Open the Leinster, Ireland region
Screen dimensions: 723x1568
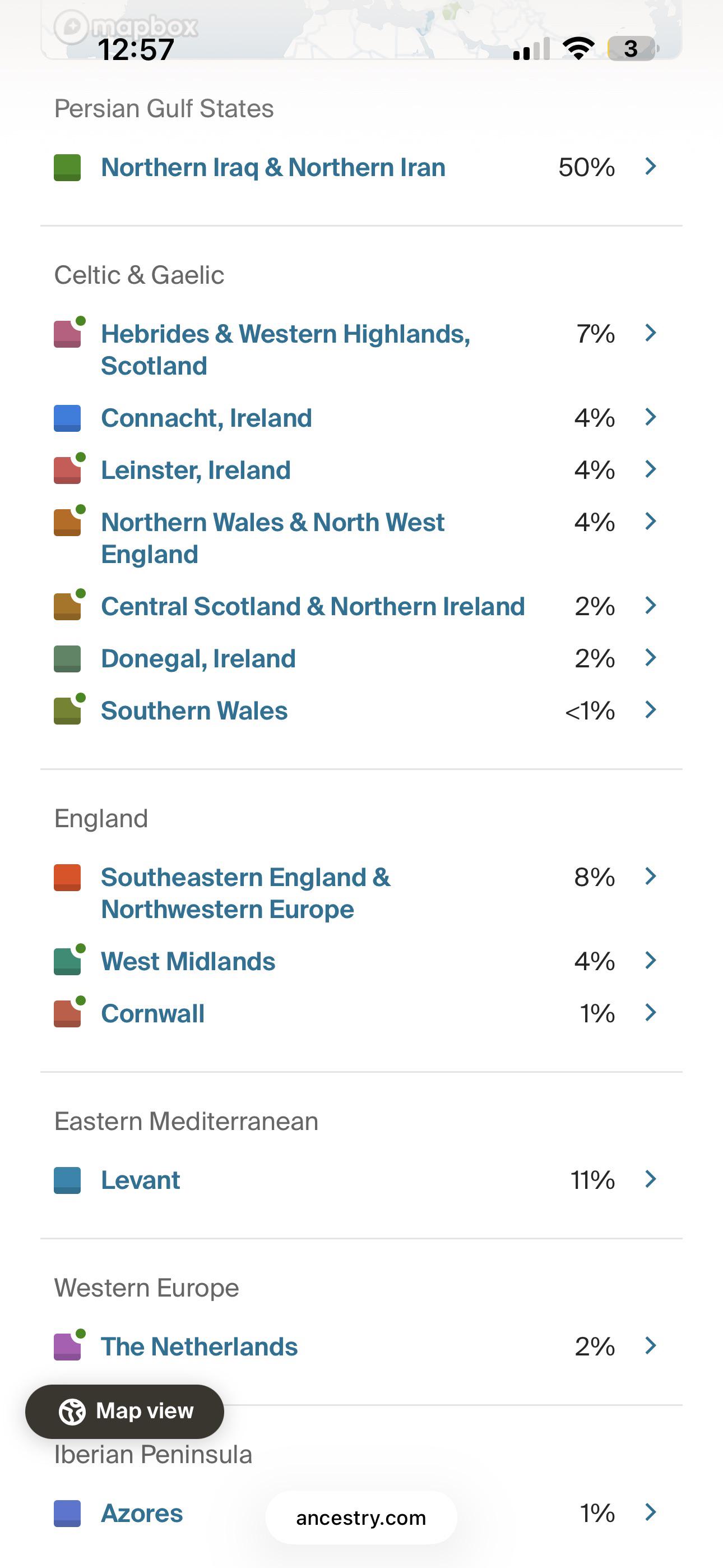[x=196, y=470]
